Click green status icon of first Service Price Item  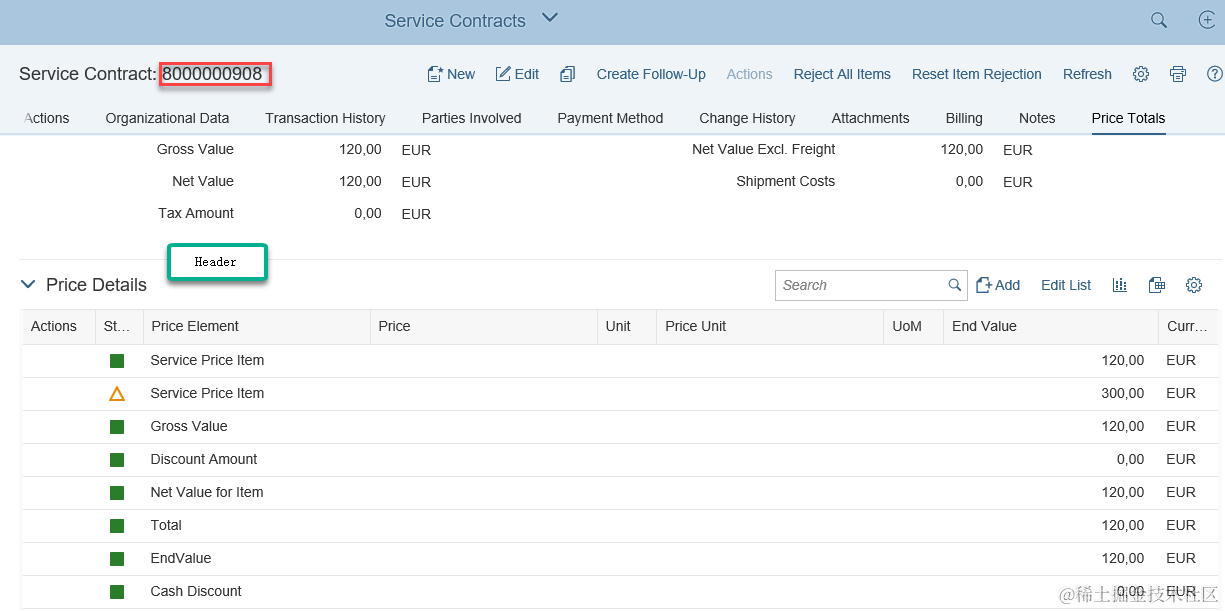[117, 361]
